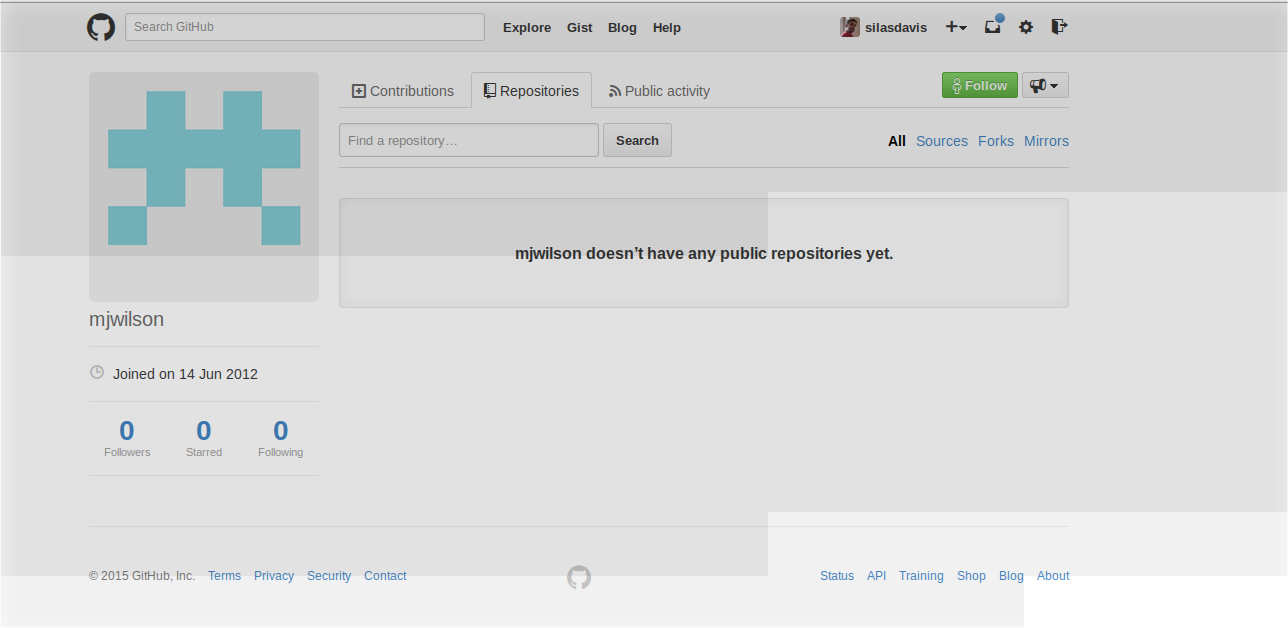Filter repositories by Mirrors
Image resolution: width=1288 pixels, height=628 pixels.
click(1046, 141)
